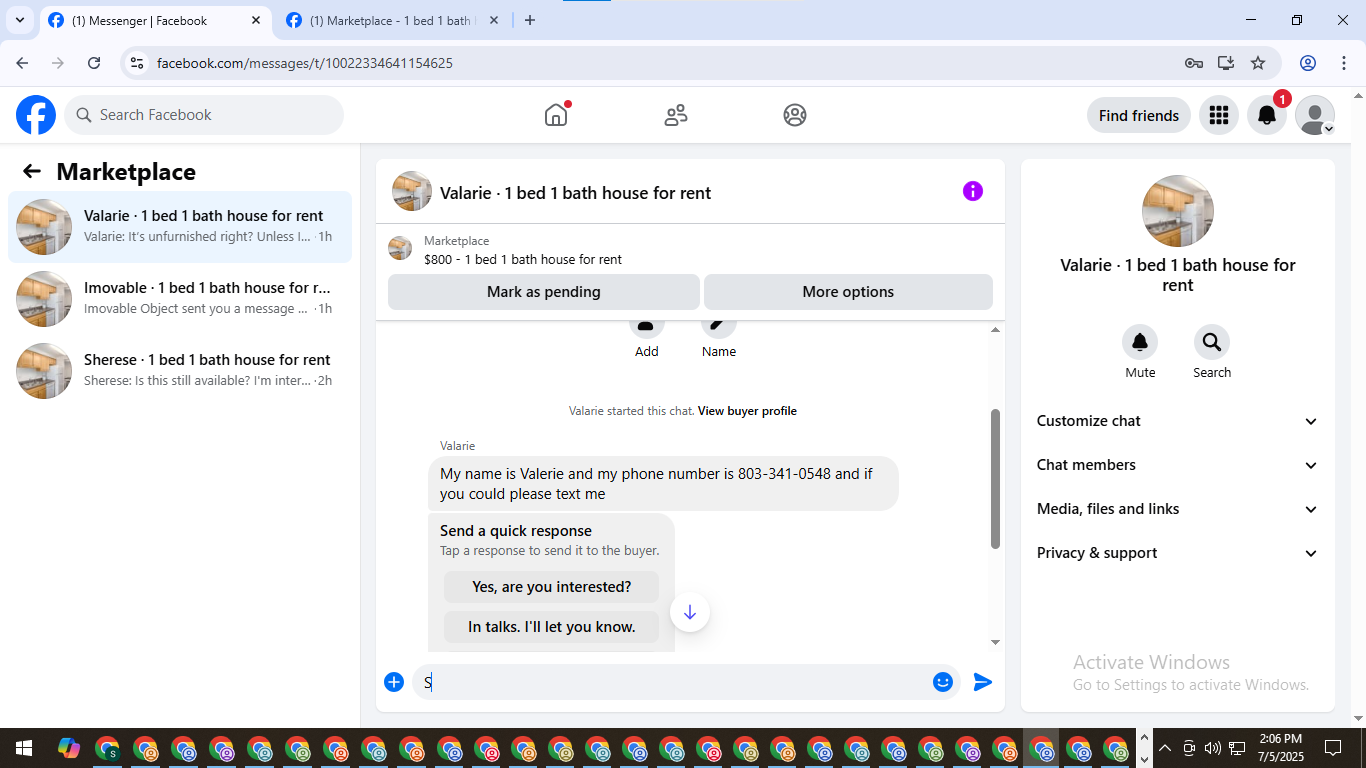Open the Groups icon in top navigation

795,115
